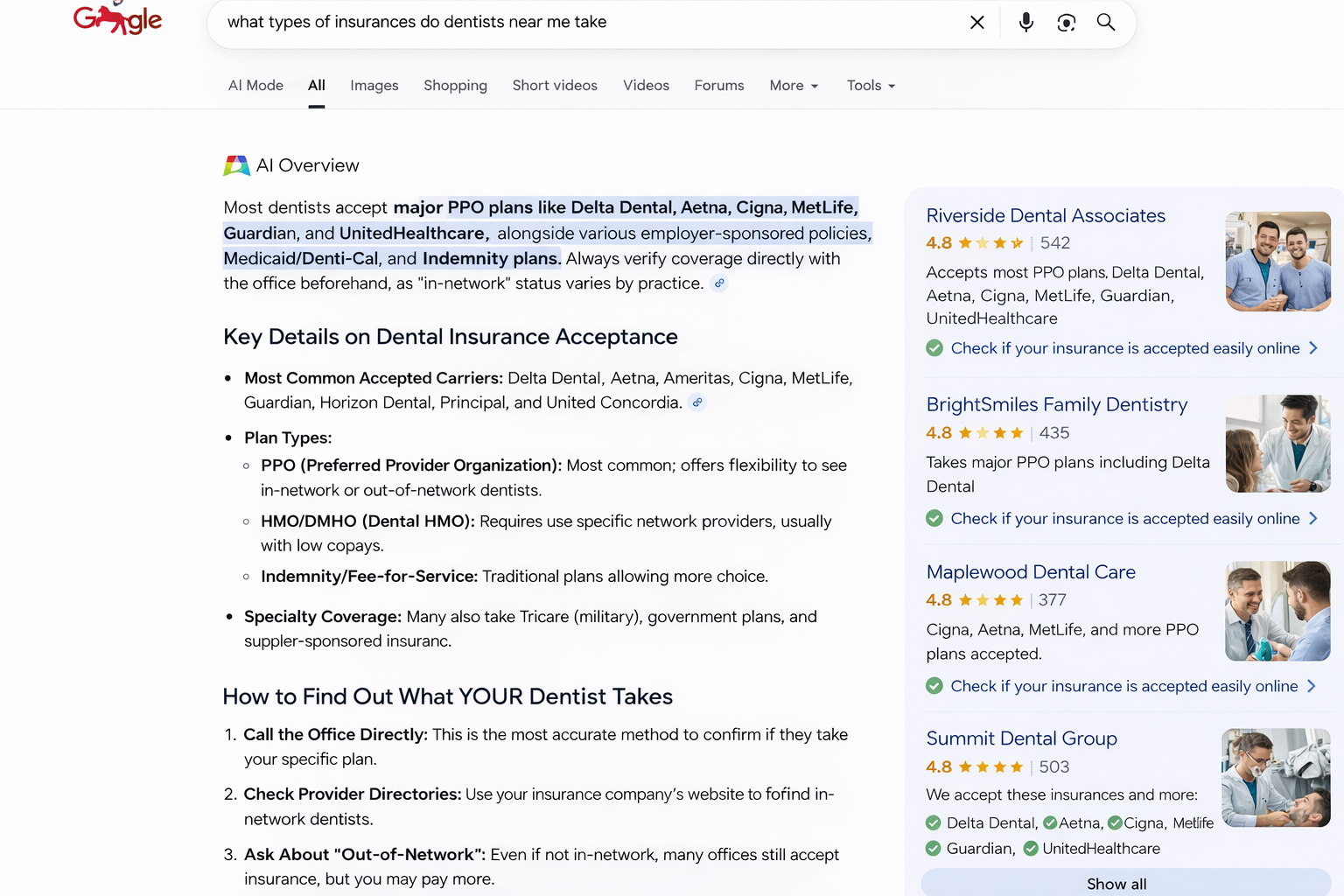Click the 'Most Common Accepted Carriers:' bullet label
This screenshot has width=1344, height=896.
(374, 378)
